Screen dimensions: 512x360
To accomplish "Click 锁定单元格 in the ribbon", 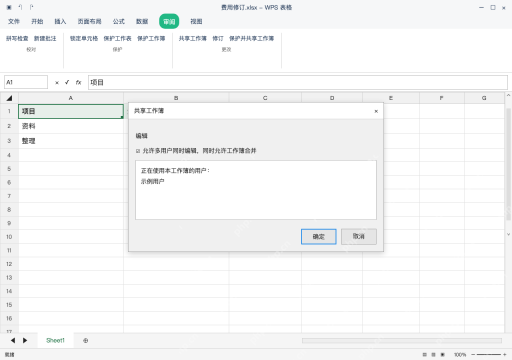I will pos(84,38).
